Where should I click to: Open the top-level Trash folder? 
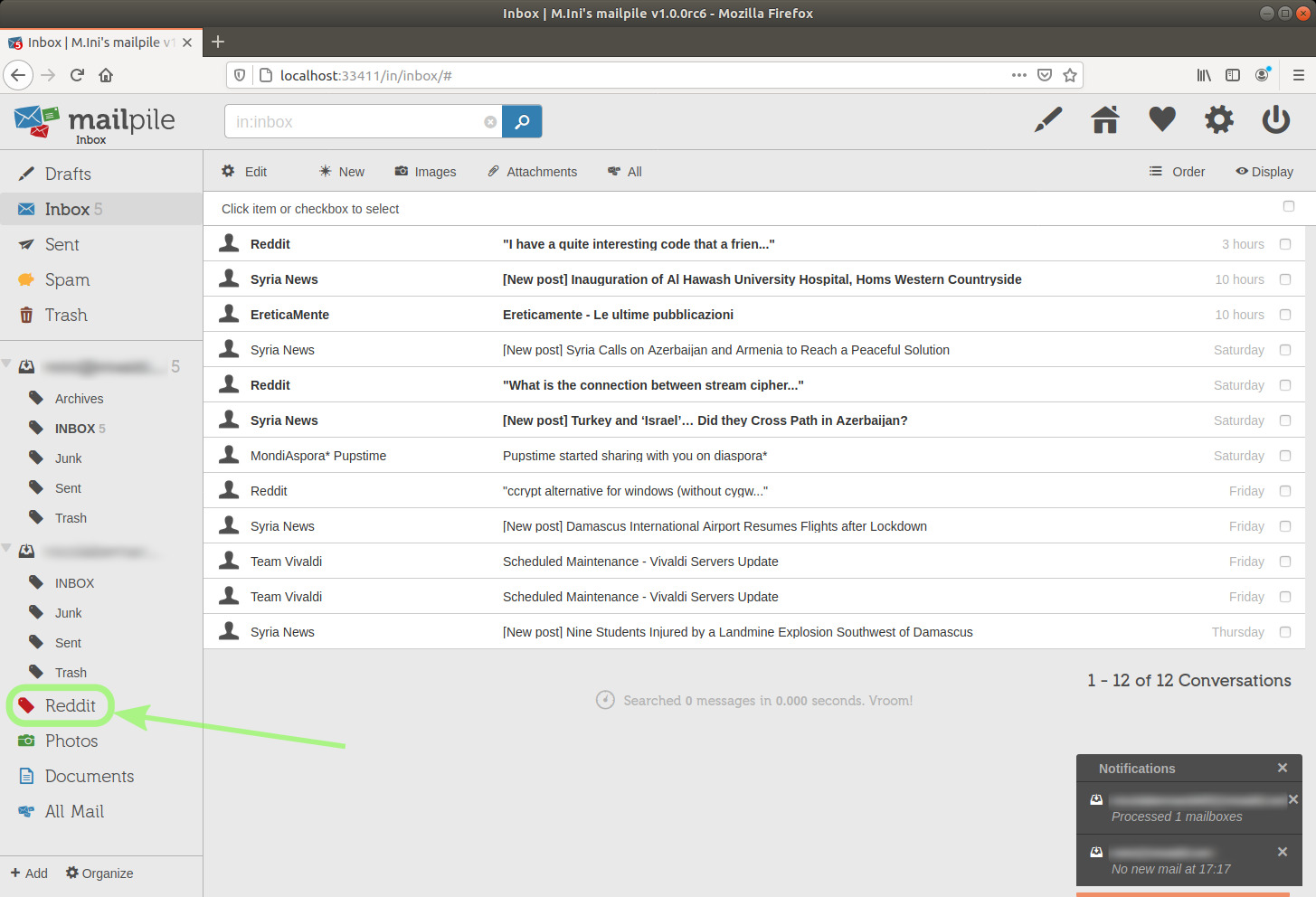pos(66,315)
